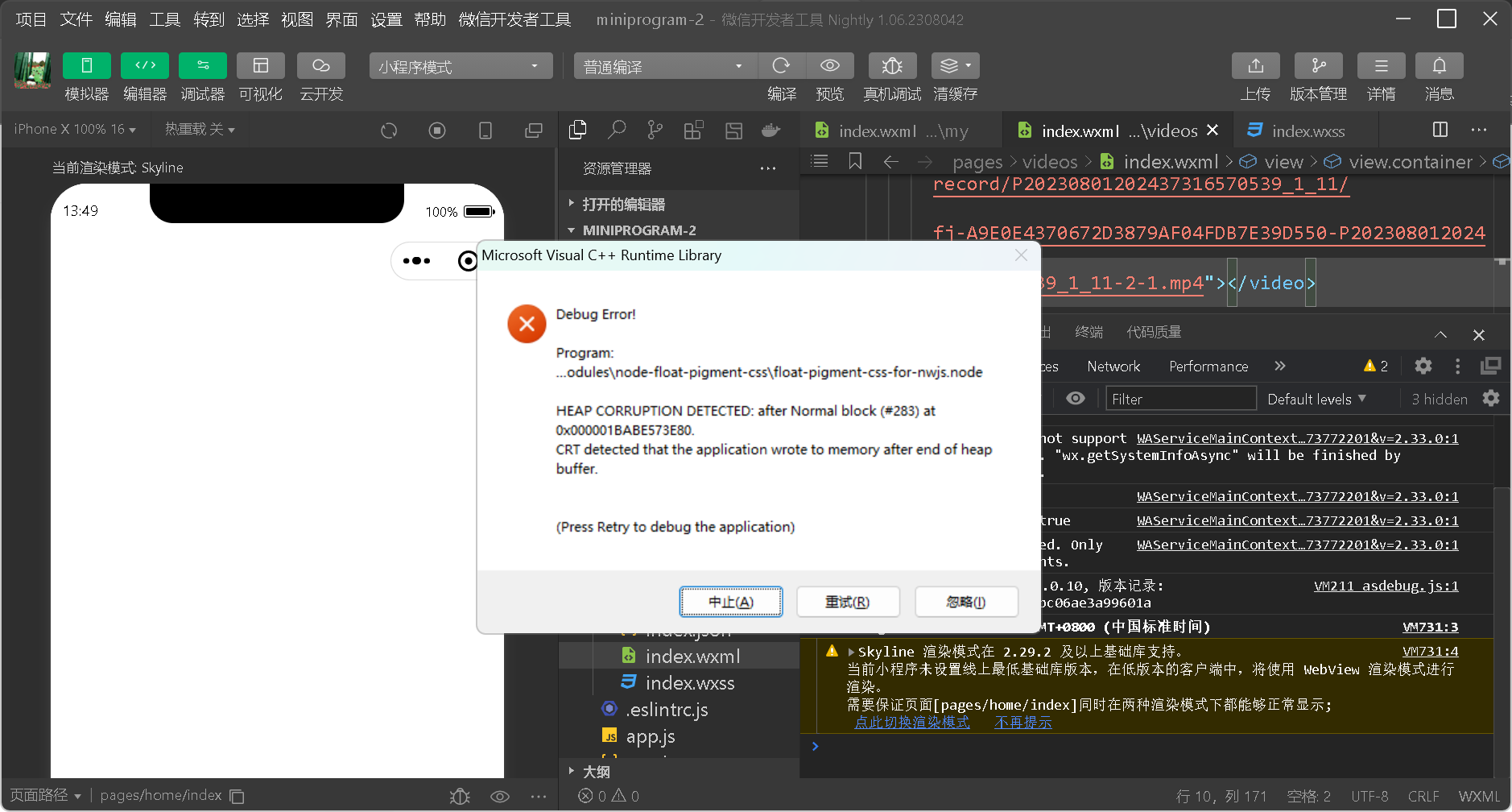Close the index.wxml ...\videos tab
The width and height of the screenshot is (1512, 812).
(1212, 130)
